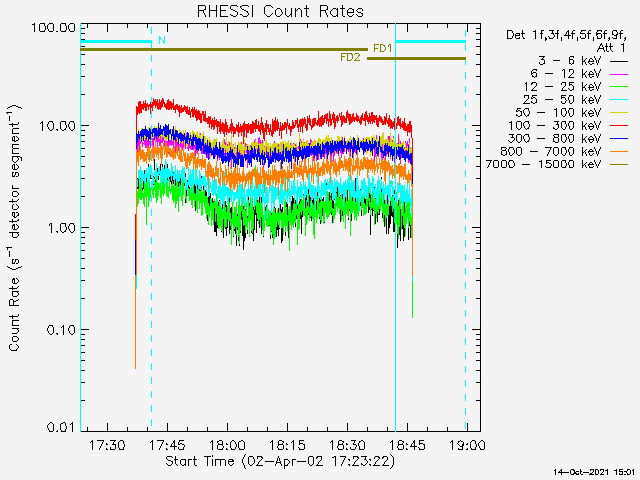
Task: Click the black line swatch for 3-6 keV
Action: [619, 61]
